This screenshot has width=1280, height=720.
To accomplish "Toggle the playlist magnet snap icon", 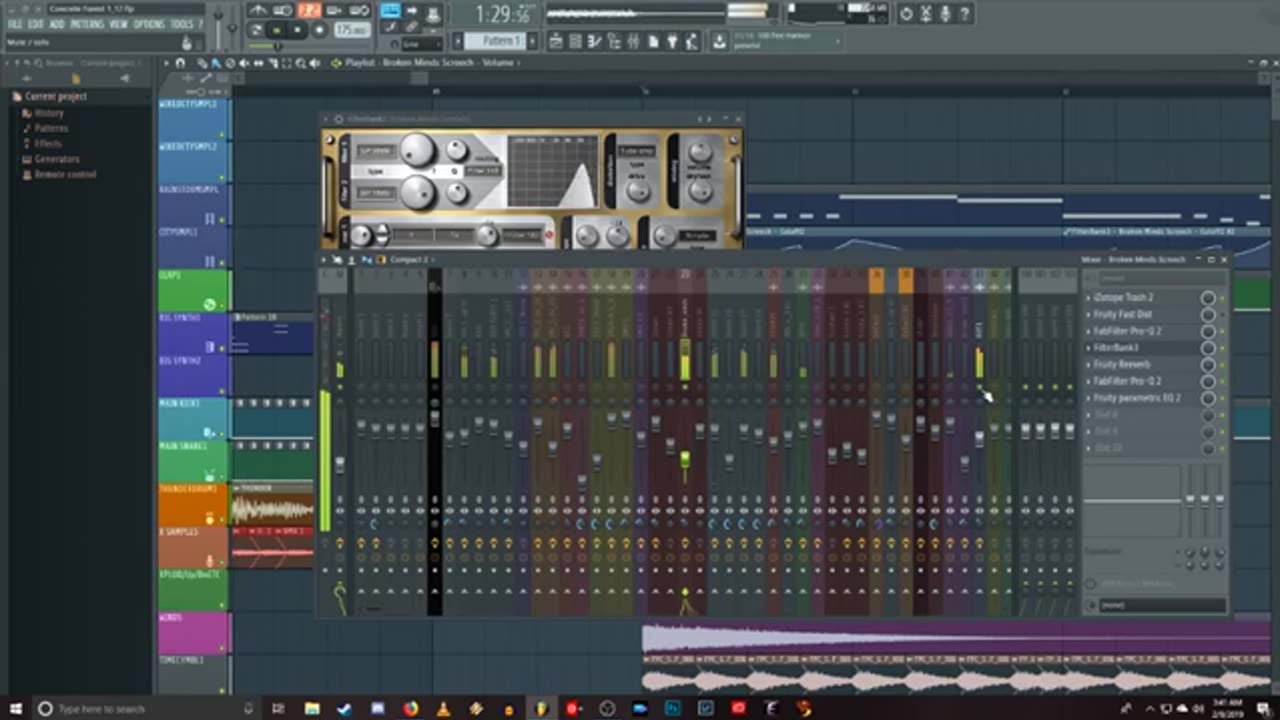I will pos(180,62).
